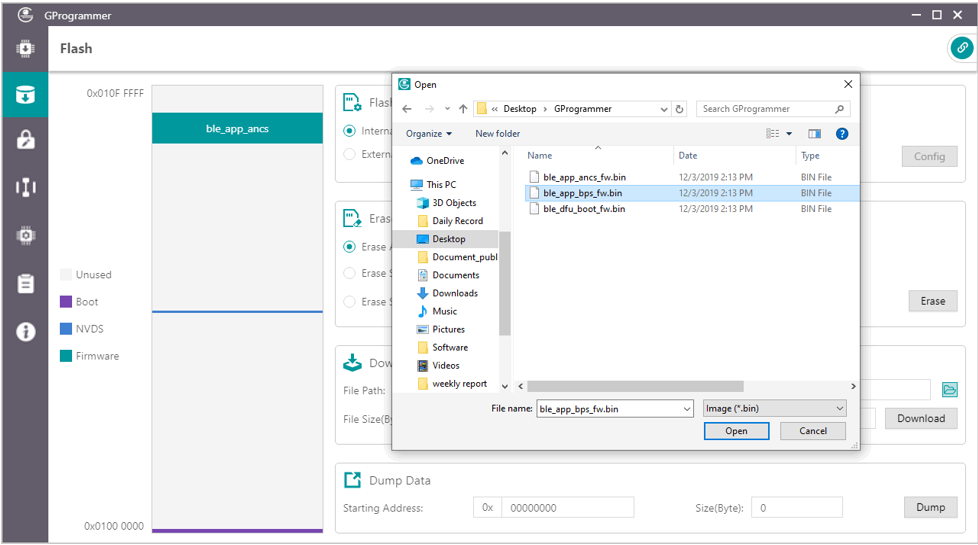Click the Erase button

932,301
